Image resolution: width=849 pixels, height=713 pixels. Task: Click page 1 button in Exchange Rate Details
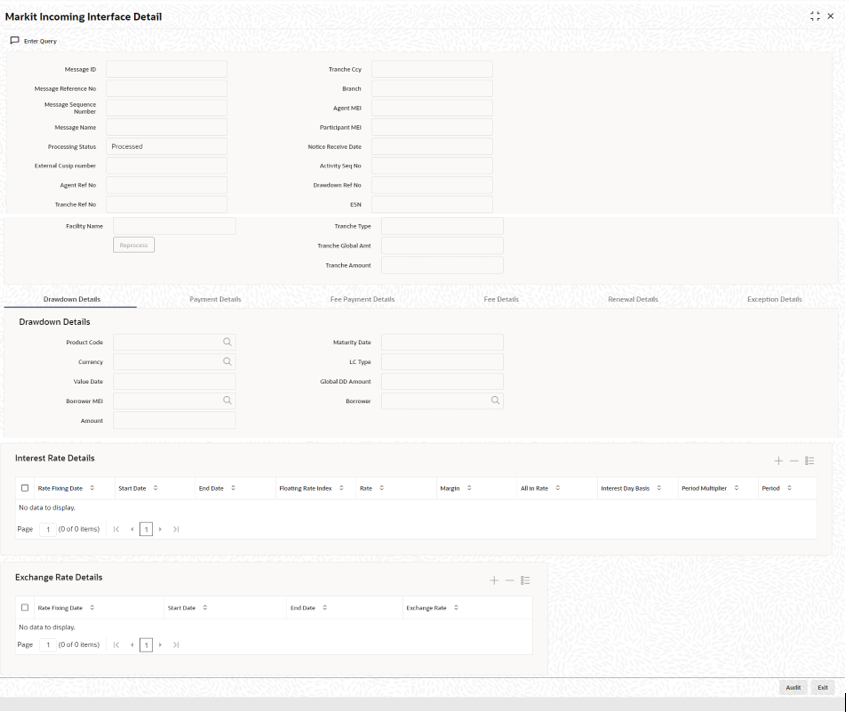tap(146, 645)
